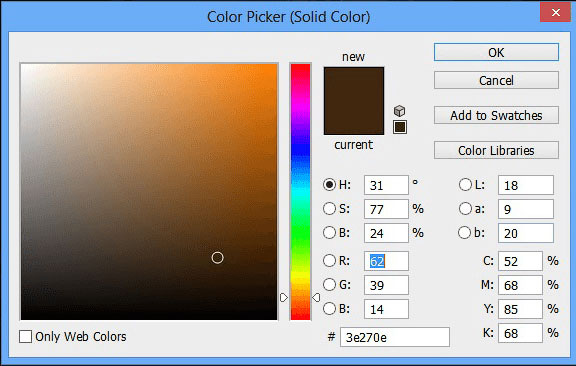The height and width of the screenshot is (366, 576).
Task: Click the web-safe color cube warning icon
Action: (399, 111)
